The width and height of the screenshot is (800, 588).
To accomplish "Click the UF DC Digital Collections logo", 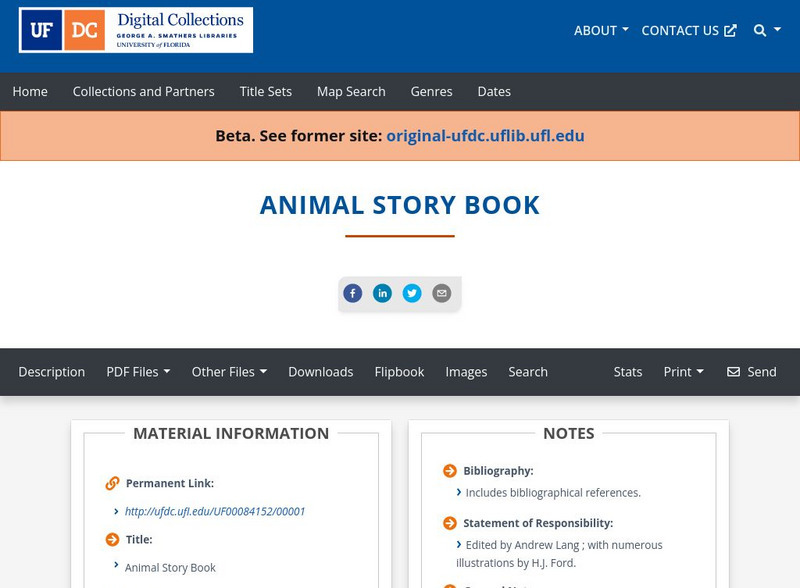I will tap(135, 30).
